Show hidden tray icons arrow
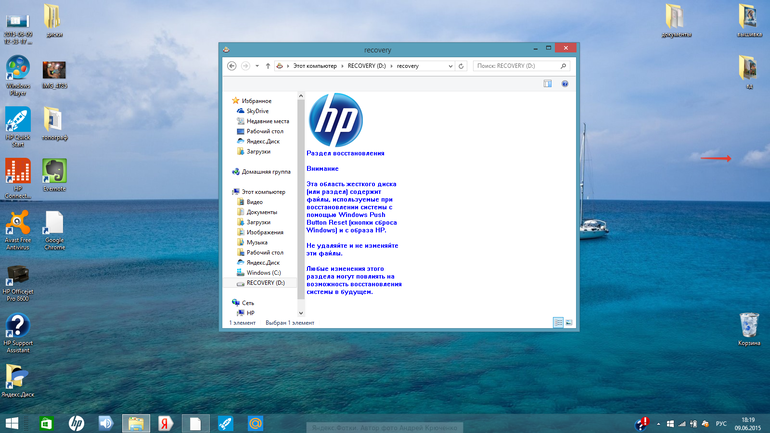770x433 pixels. point(658,424)
